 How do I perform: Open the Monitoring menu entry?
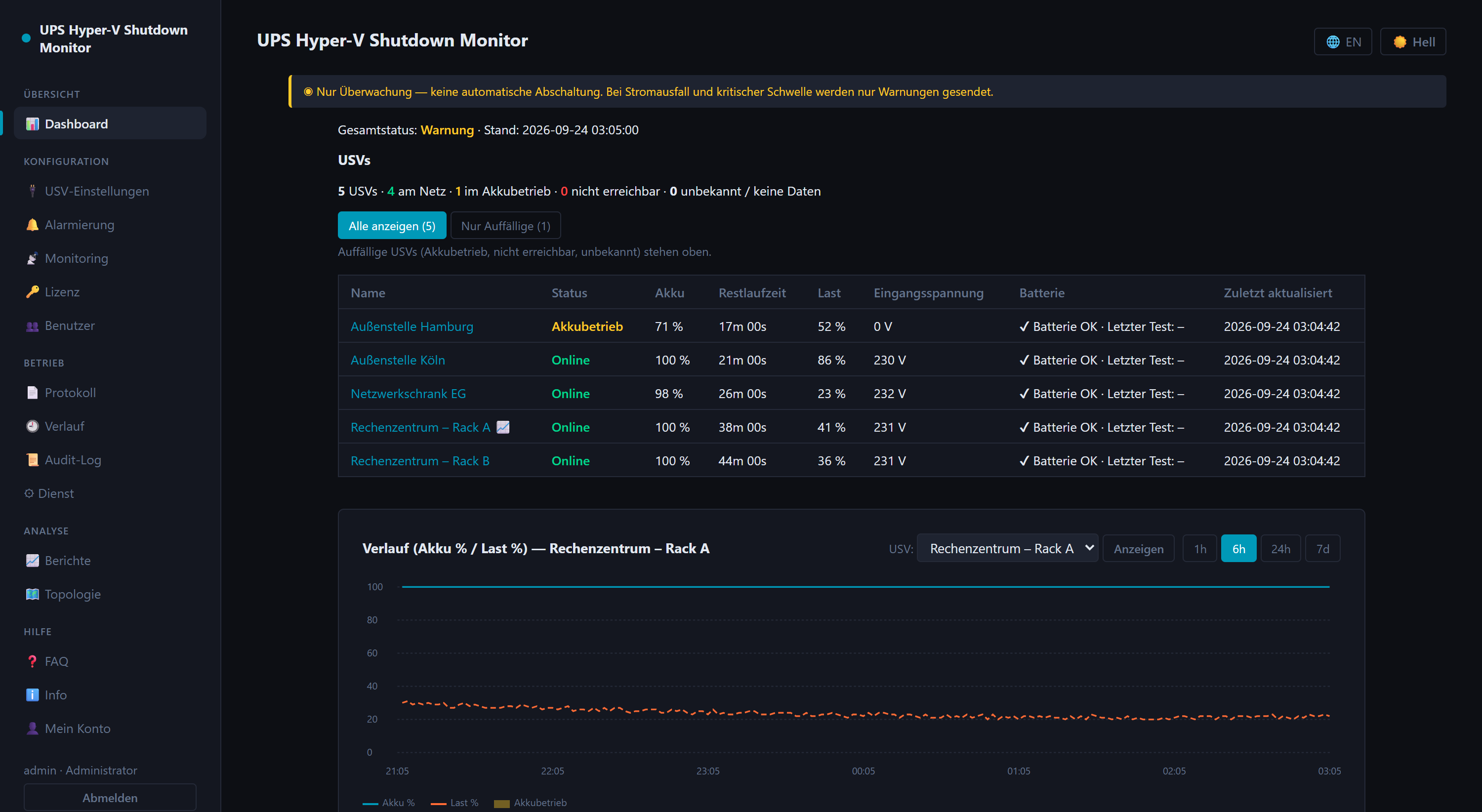click(110, 258)
